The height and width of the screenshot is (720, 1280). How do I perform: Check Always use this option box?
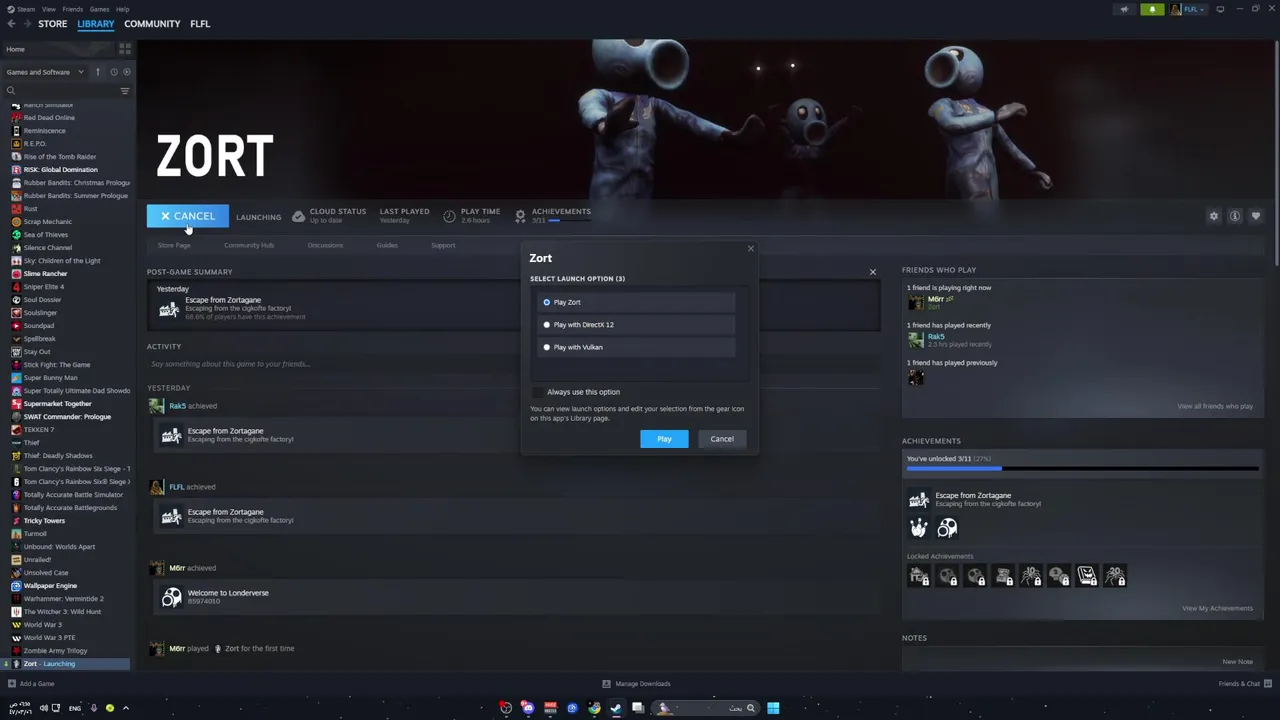click(x=538, y=392)
